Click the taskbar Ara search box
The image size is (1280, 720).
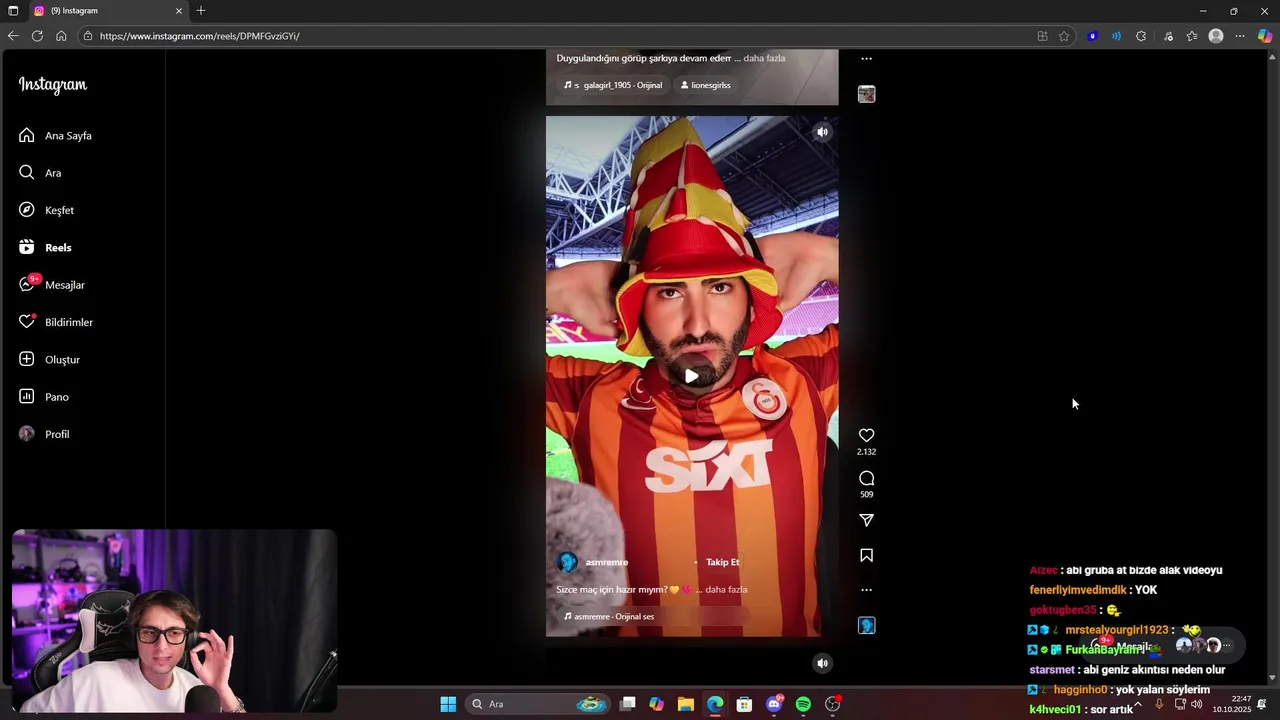[x=540, y=704]
